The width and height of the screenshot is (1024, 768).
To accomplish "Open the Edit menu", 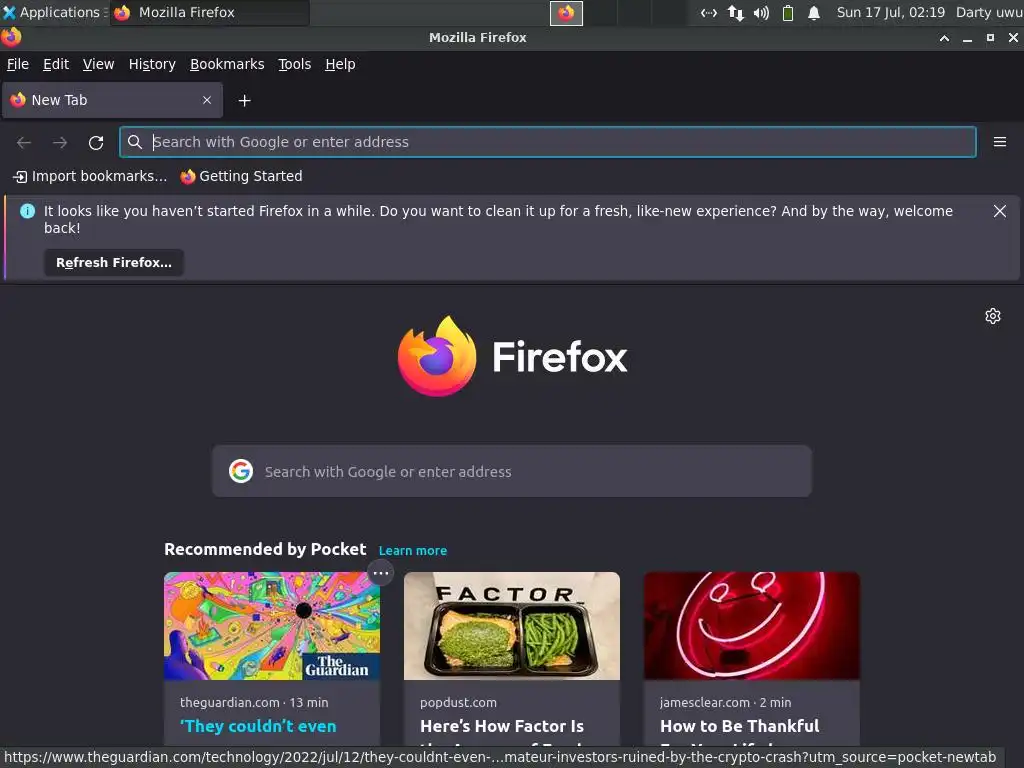I will coord(56,64).
